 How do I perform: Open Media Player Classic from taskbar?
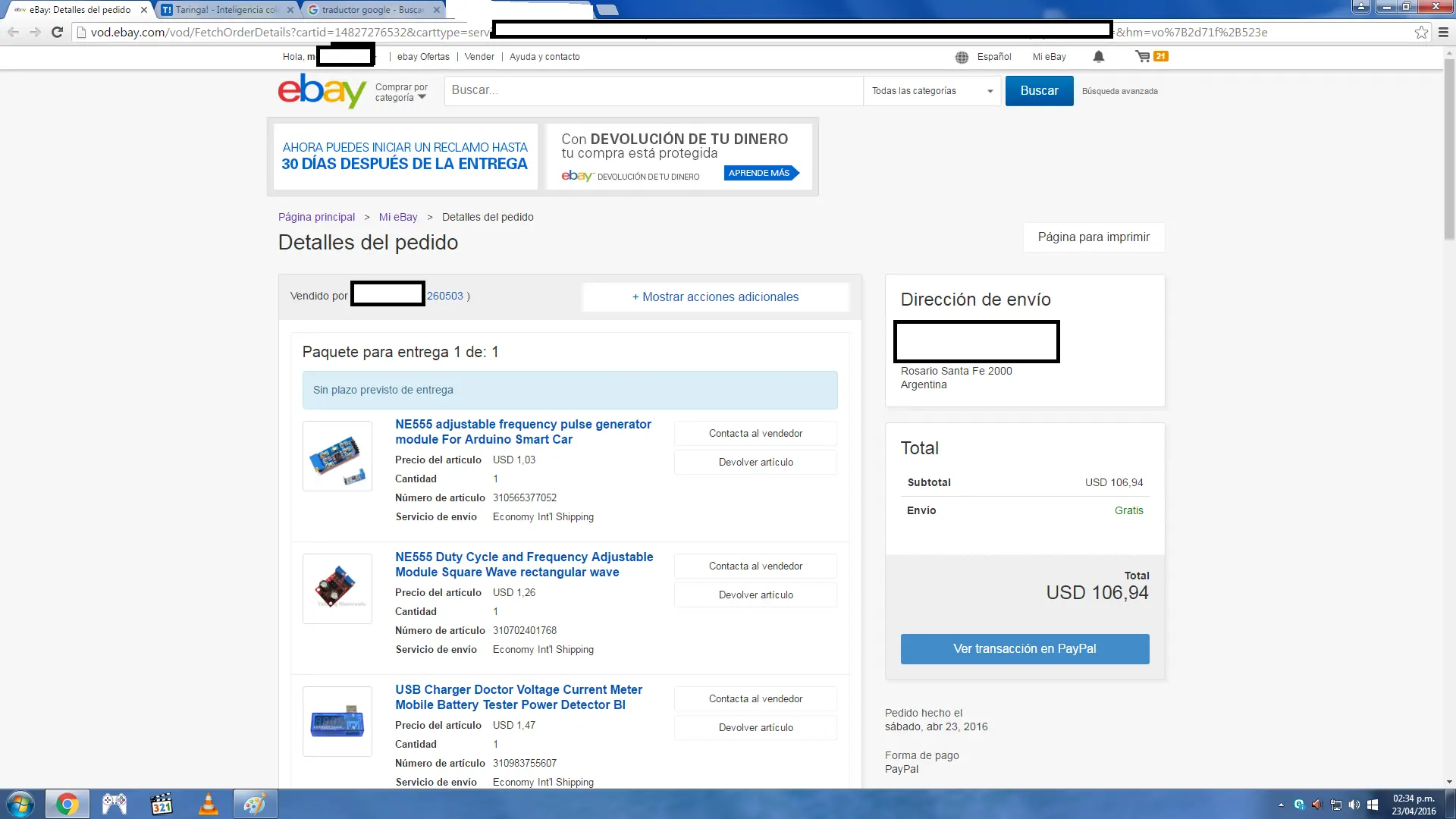(x=162, y=804)
